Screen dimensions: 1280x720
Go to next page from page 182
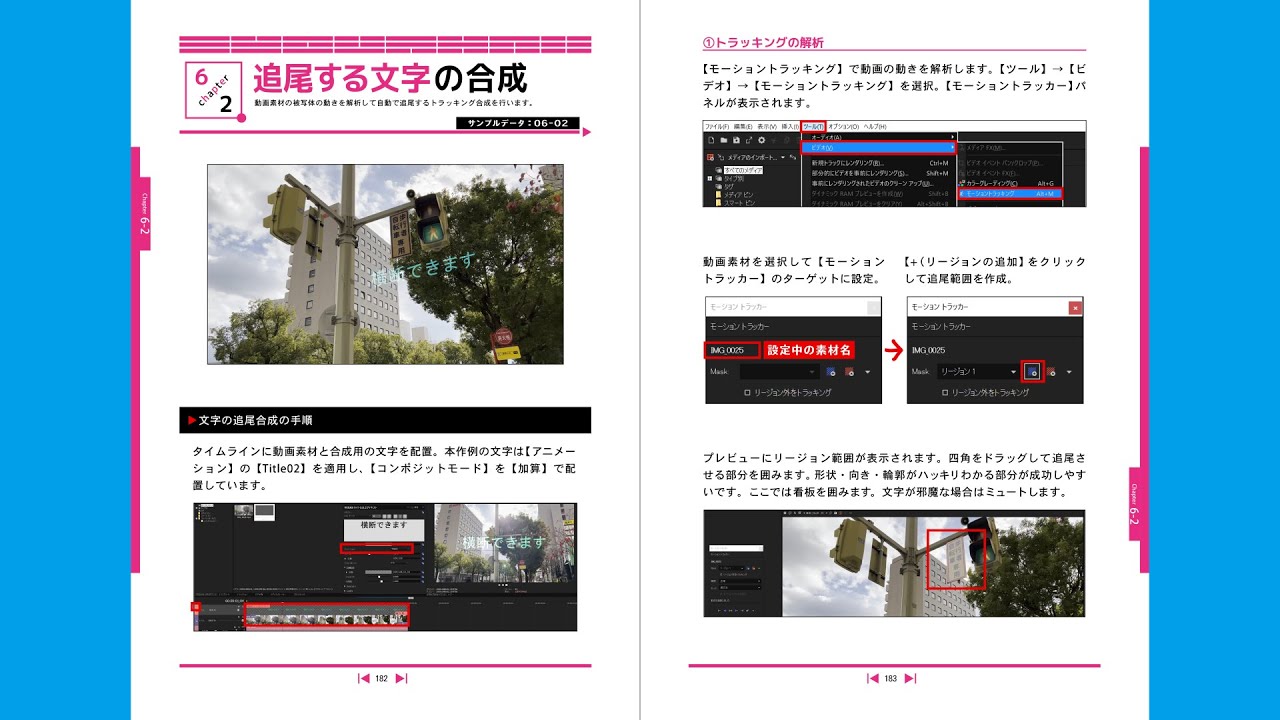click(402, 678)
